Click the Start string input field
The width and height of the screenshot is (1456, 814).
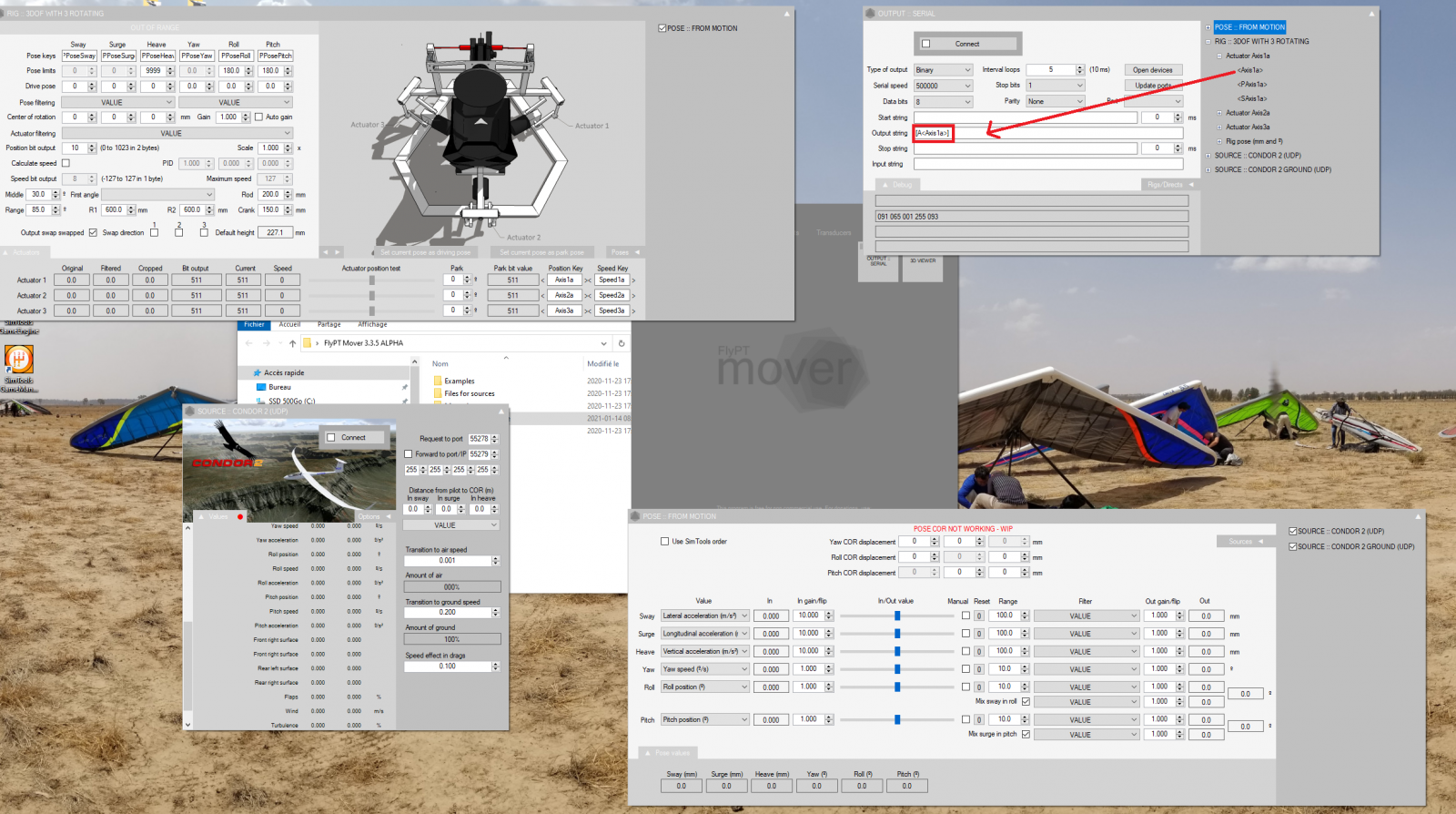(1026, 117)
